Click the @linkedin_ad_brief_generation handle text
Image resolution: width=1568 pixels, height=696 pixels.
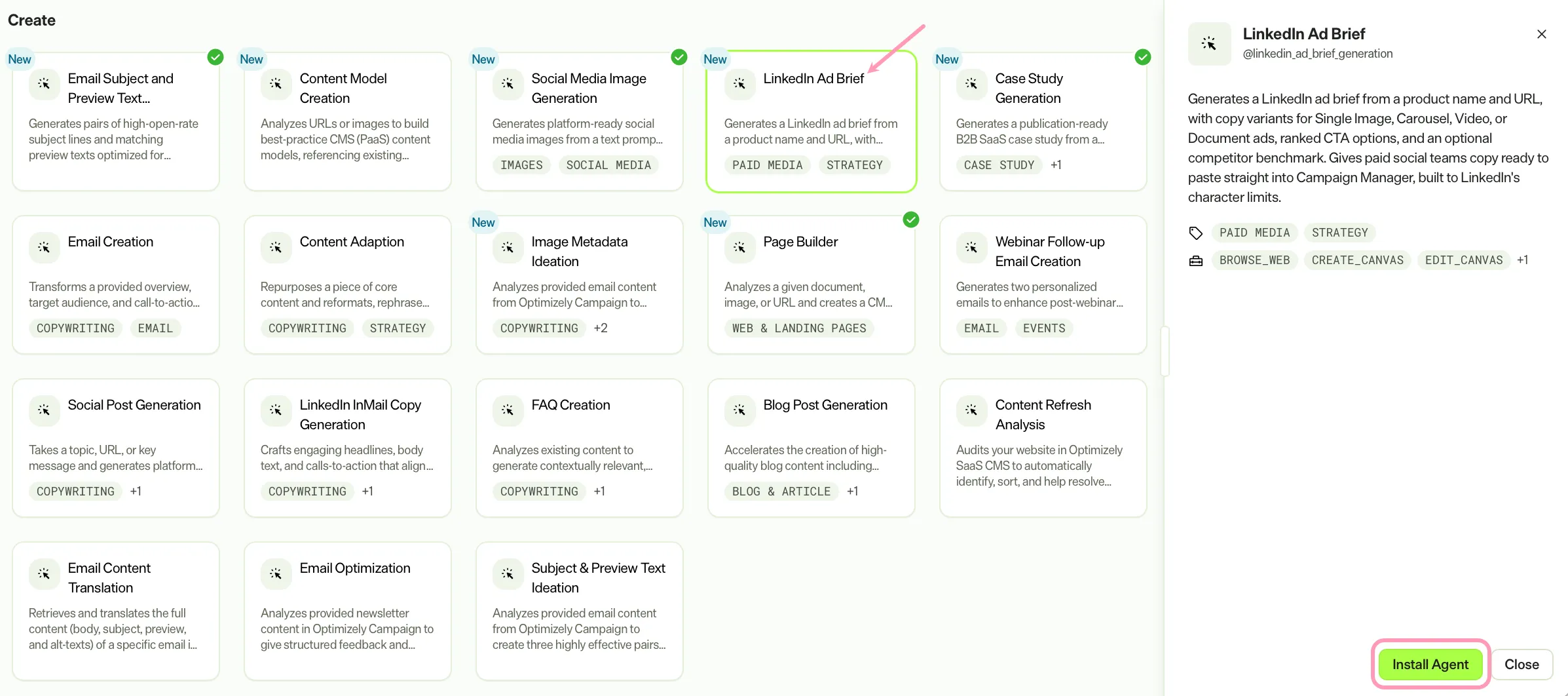[x=1318, y=54]
